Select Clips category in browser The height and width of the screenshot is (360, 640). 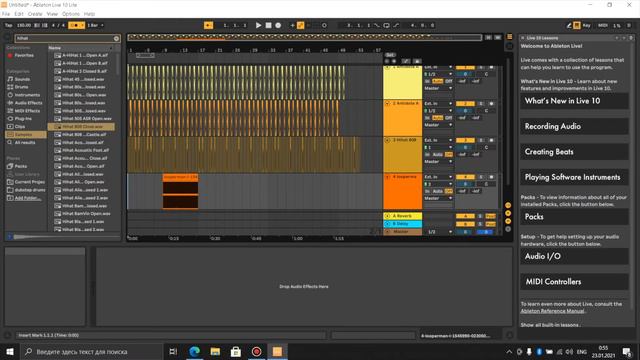(x=20, y=127)
